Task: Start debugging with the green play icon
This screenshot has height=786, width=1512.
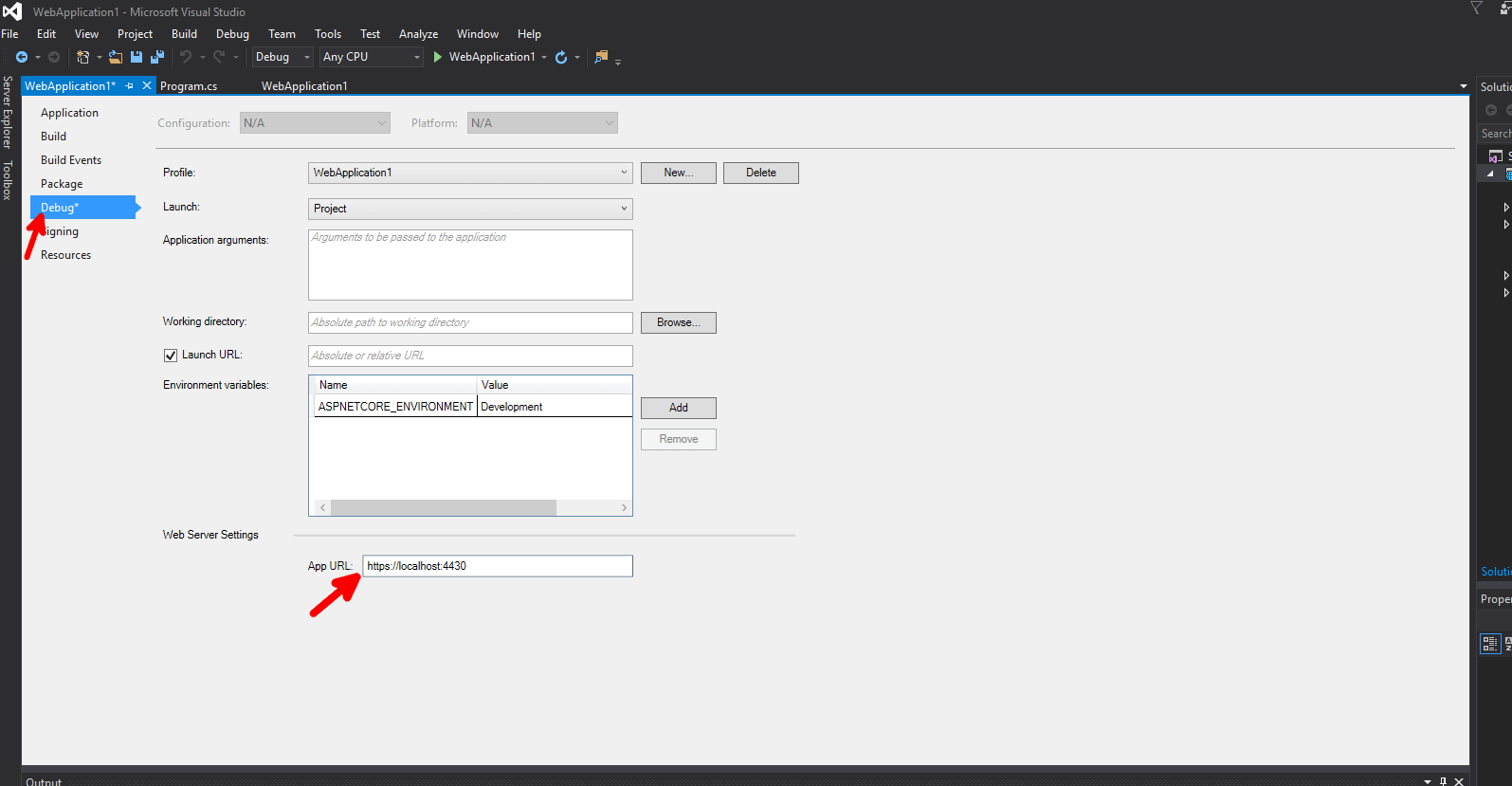Action: pos(438,57)
